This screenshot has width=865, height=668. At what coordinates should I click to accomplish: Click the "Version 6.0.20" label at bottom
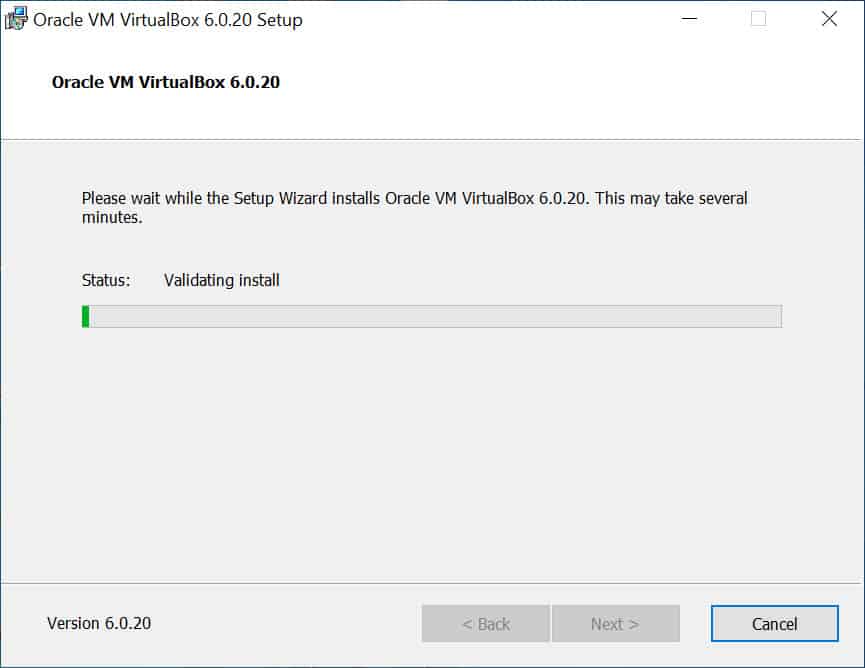[99, 624]
